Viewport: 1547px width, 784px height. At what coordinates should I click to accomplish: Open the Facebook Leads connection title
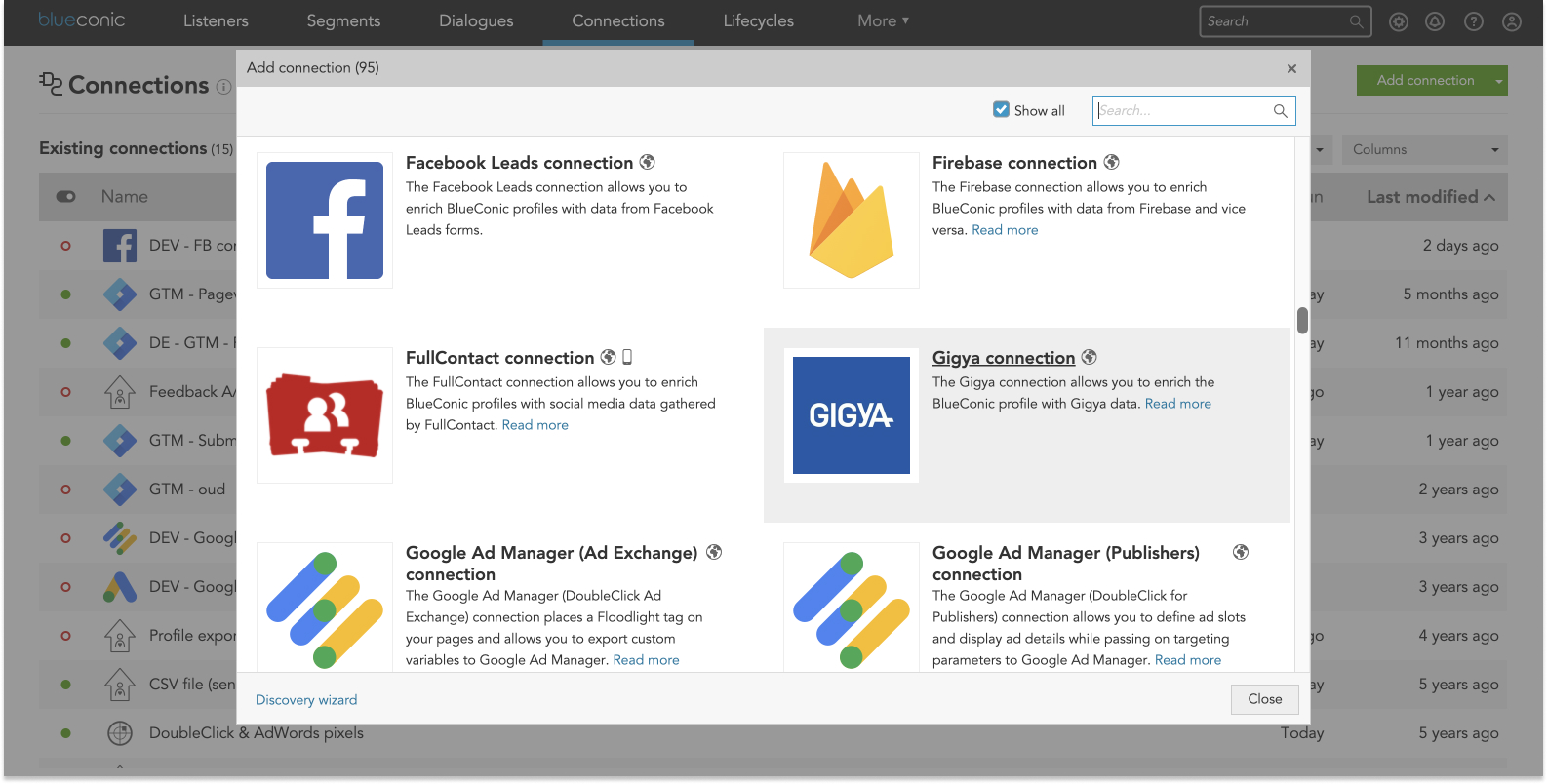click(519, 163)
